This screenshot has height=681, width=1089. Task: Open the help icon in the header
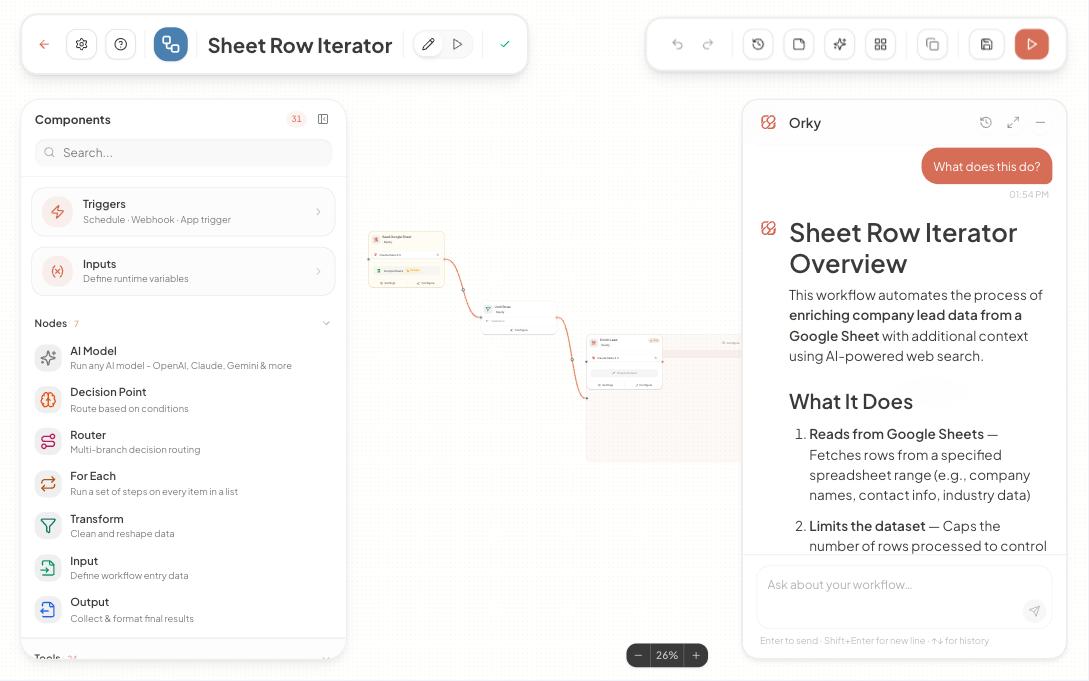[x=120, y=44]
